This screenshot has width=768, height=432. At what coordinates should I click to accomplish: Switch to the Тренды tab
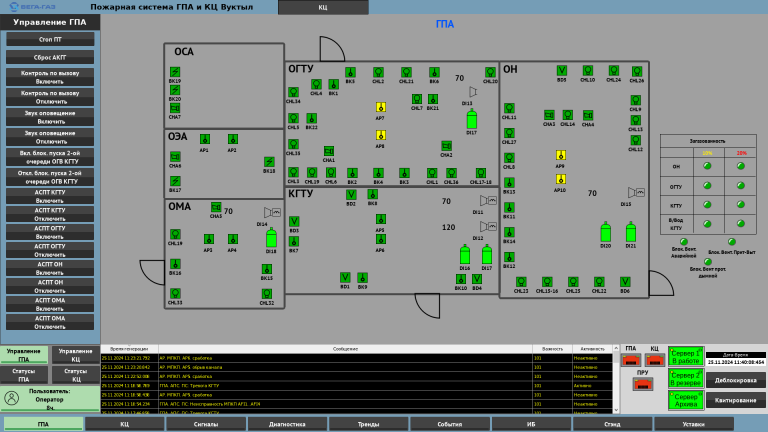click(x=368, y=424)
